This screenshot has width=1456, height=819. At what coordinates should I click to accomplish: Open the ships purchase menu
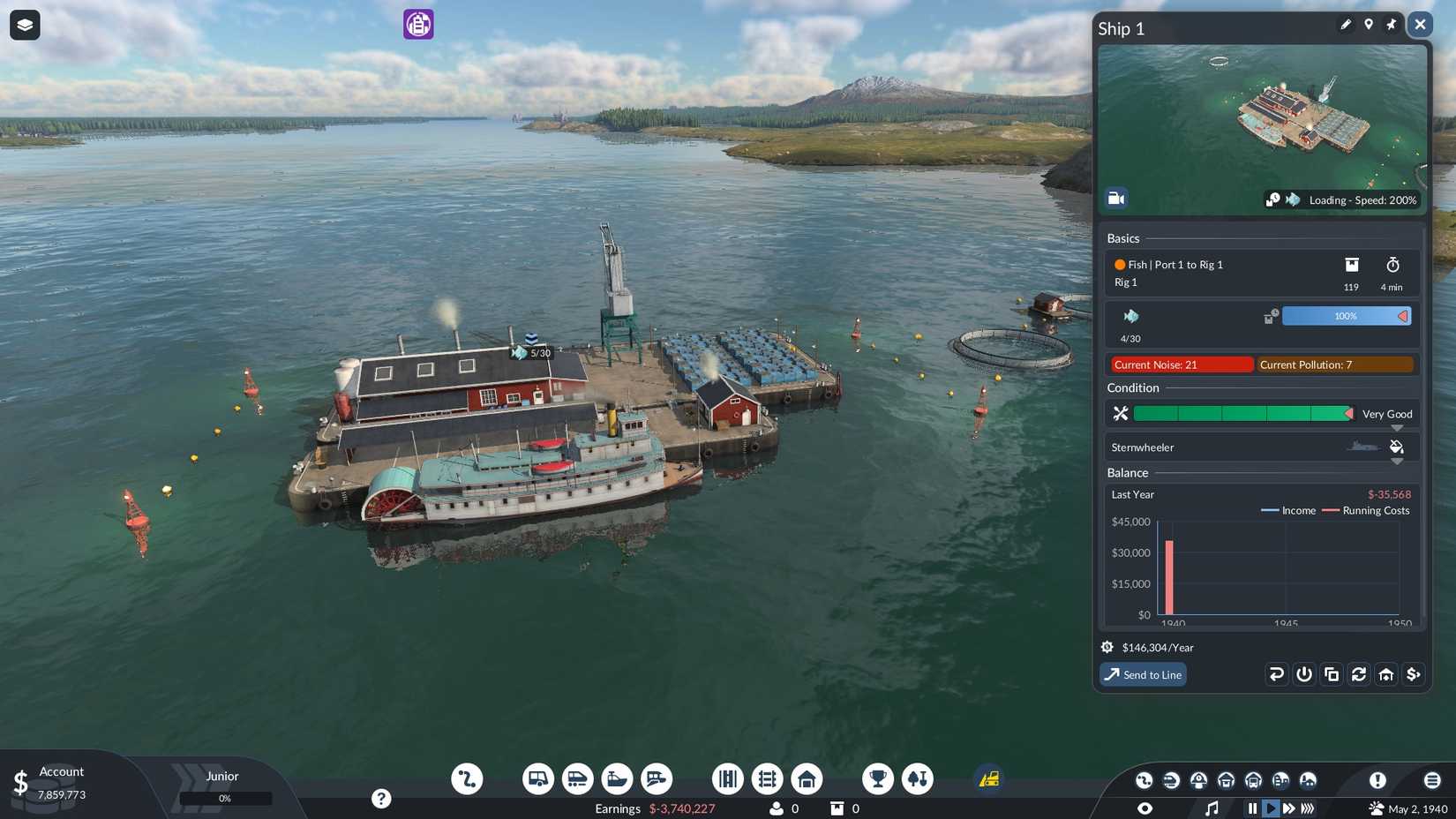click(x=617, y=778)
